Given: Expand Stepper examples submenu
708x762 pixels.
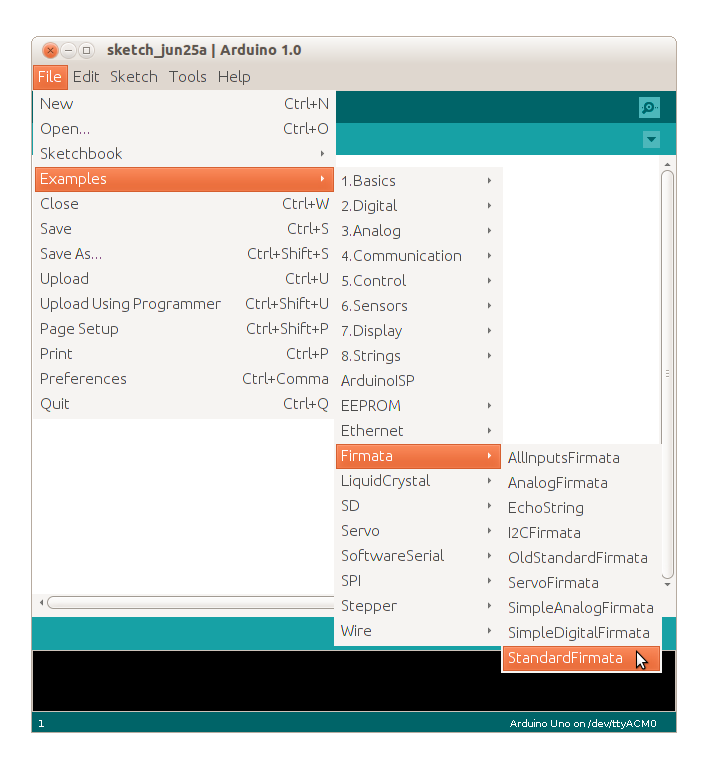Looking at the screenshot, I should (x=418, y=606).
